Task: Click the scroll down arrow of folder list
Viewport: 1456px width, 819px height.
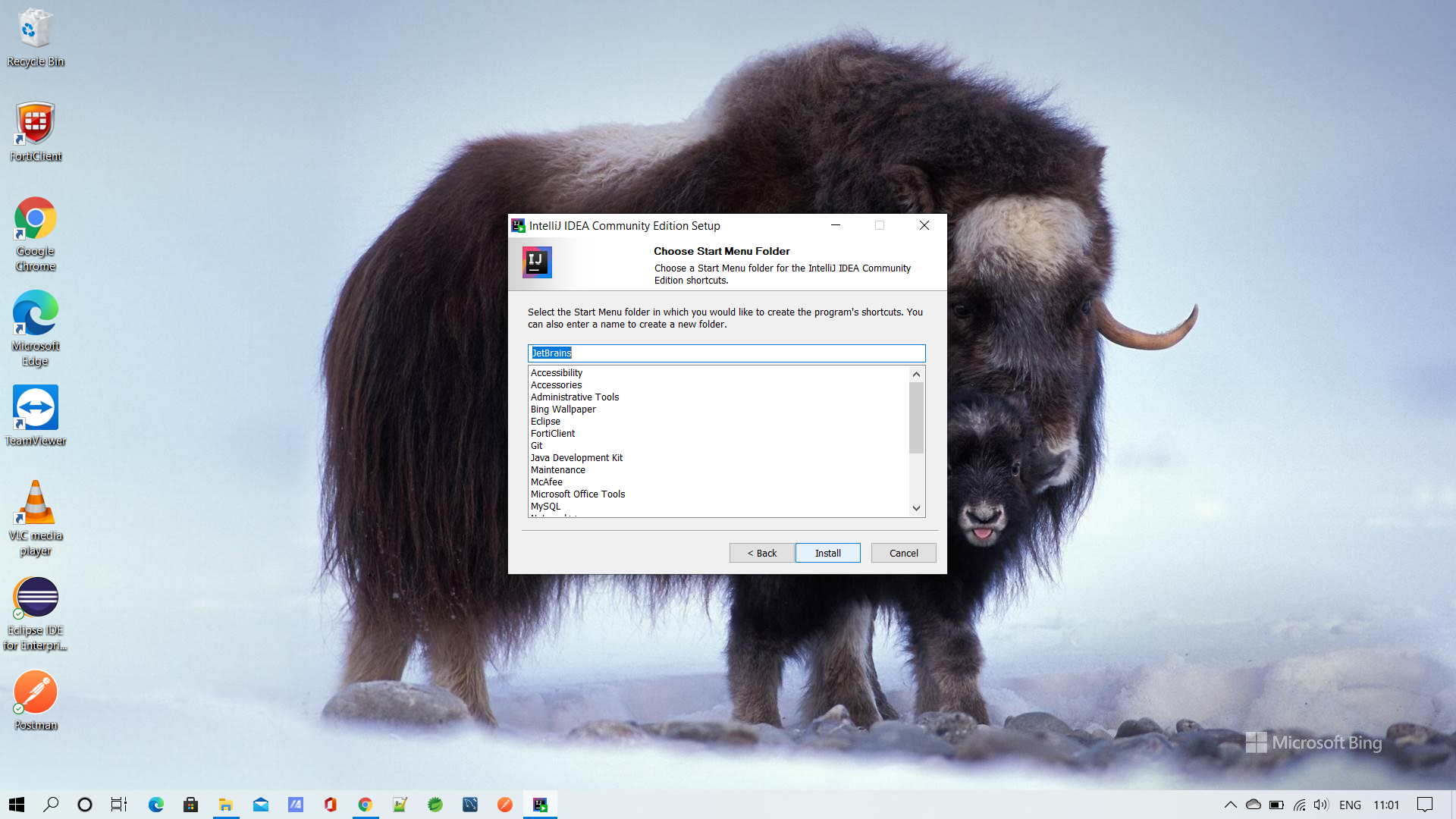Action: pyautogui.click(x=916, y=508)
